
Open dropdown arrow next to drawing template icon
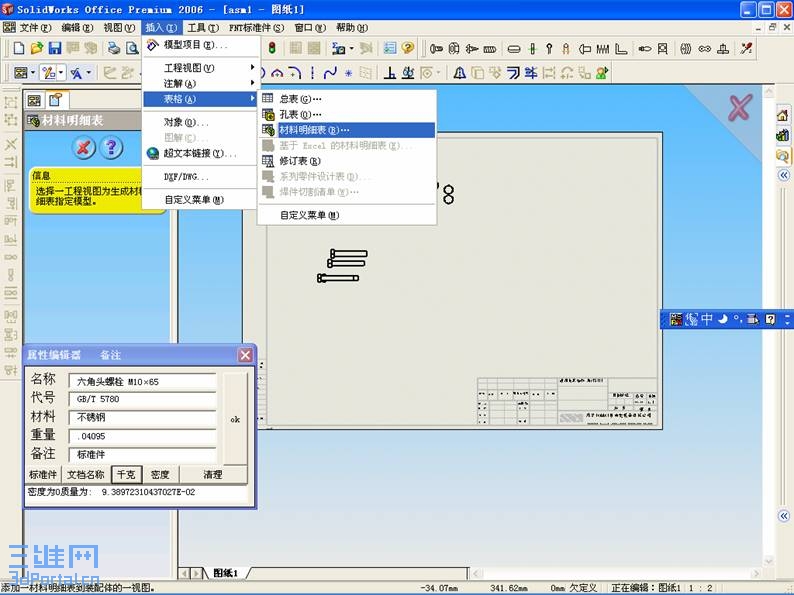pos(33,73)
